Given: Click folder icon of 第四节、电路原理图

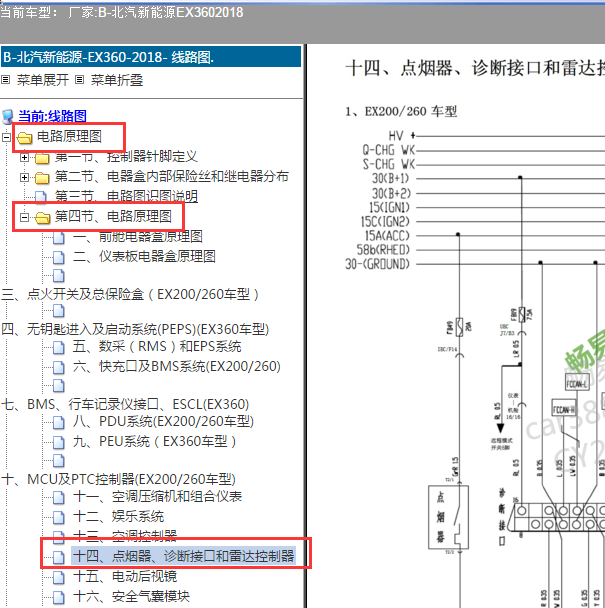Looking at the screenshot, I should tap(42, 218).
